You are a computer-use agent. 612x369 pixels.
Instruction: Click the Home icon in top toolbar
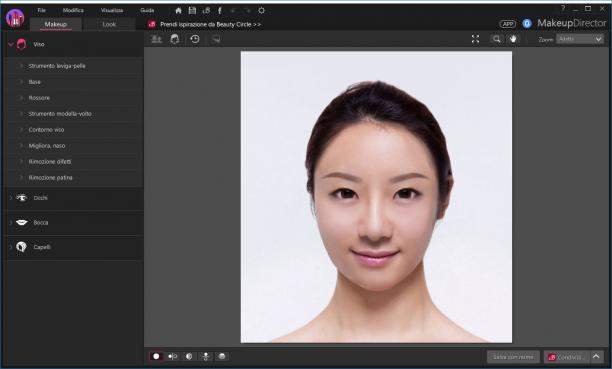point(178,11)
